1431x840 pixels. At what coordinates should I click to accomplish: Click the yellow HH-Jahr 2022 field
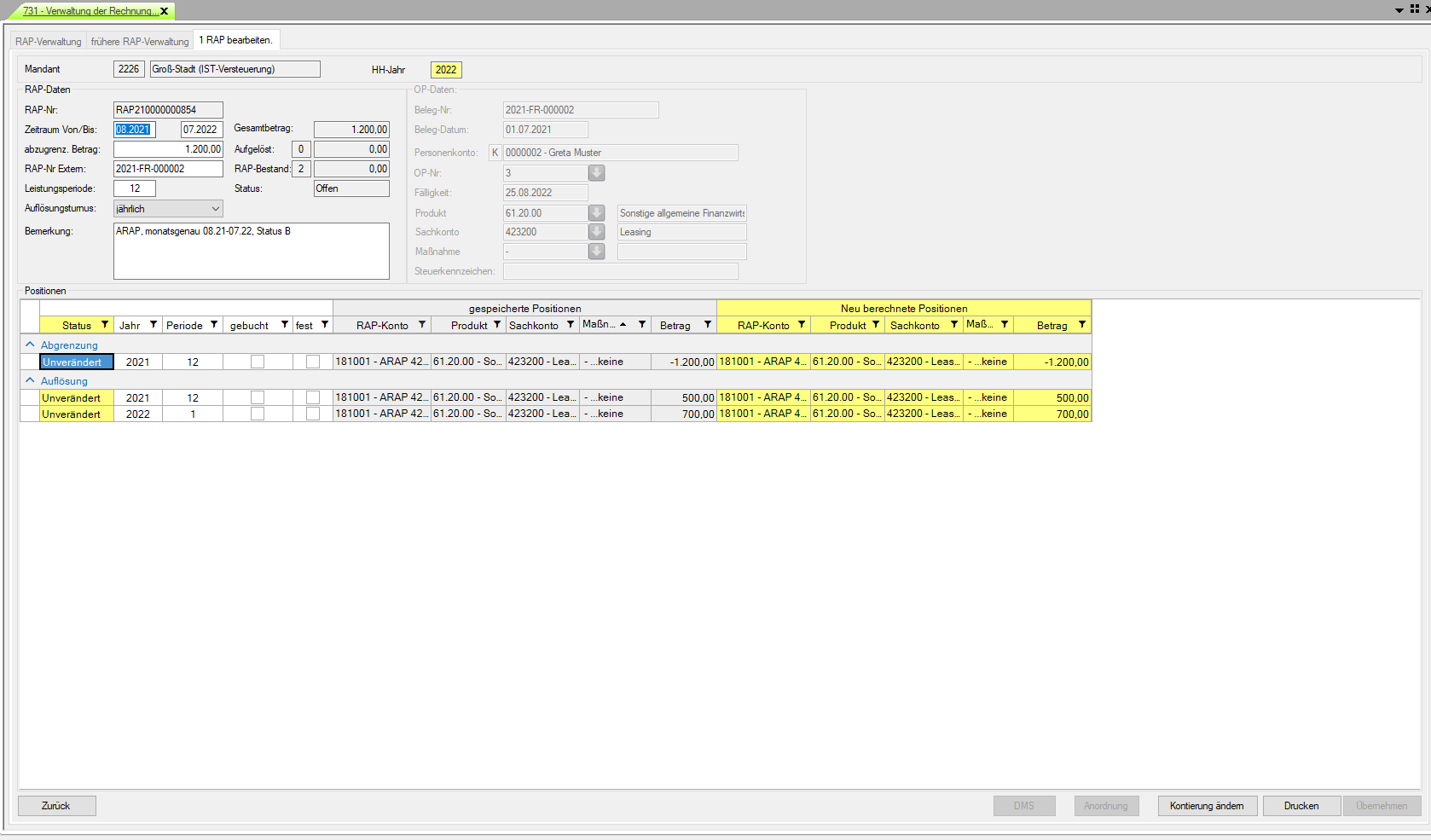(446, 70)
